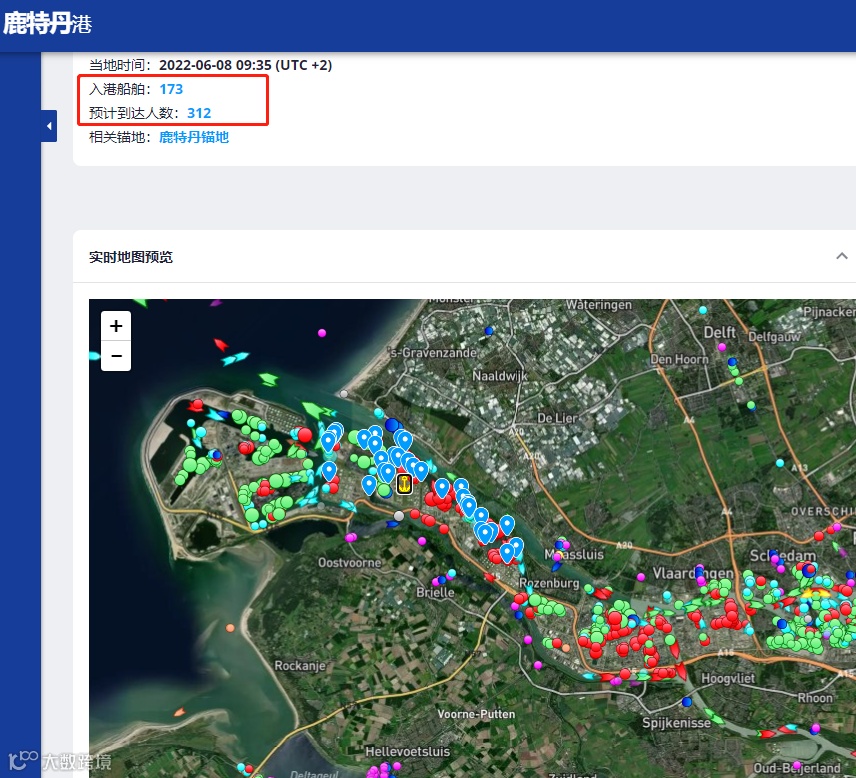Screen dimensions: 856x778
Task: Click the Voorne-Putten label on the map
Action: 476,714
